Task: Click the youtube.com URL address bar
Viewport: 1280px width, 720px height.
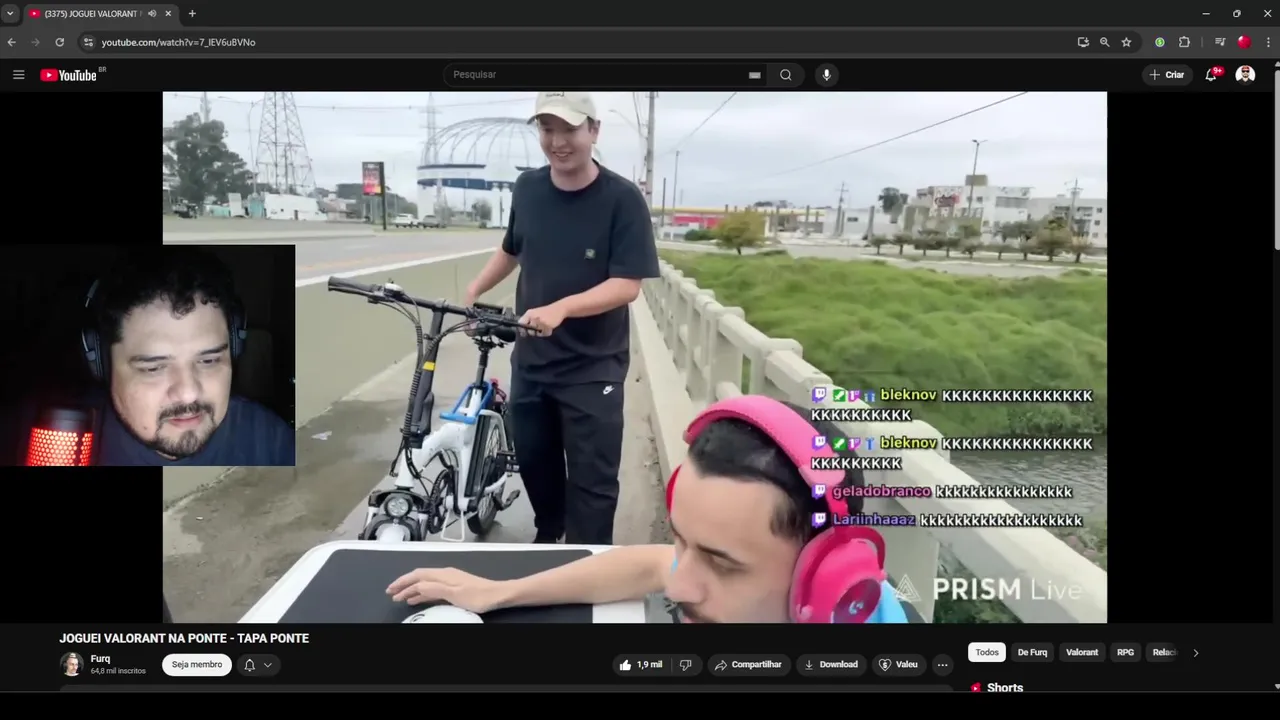Action: click(178, 42)
